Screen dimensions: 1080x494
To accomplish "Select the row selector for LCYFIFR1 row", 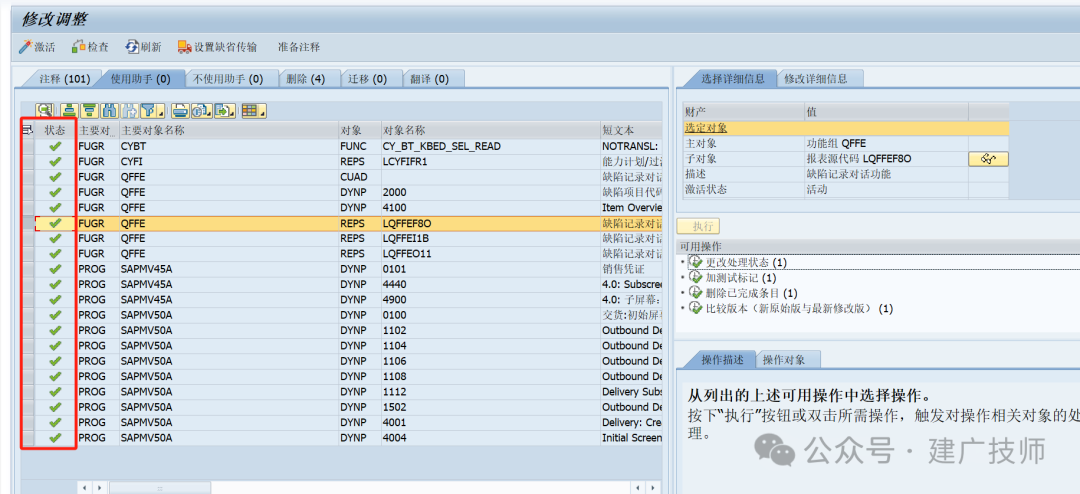I will tap(28, 161).
